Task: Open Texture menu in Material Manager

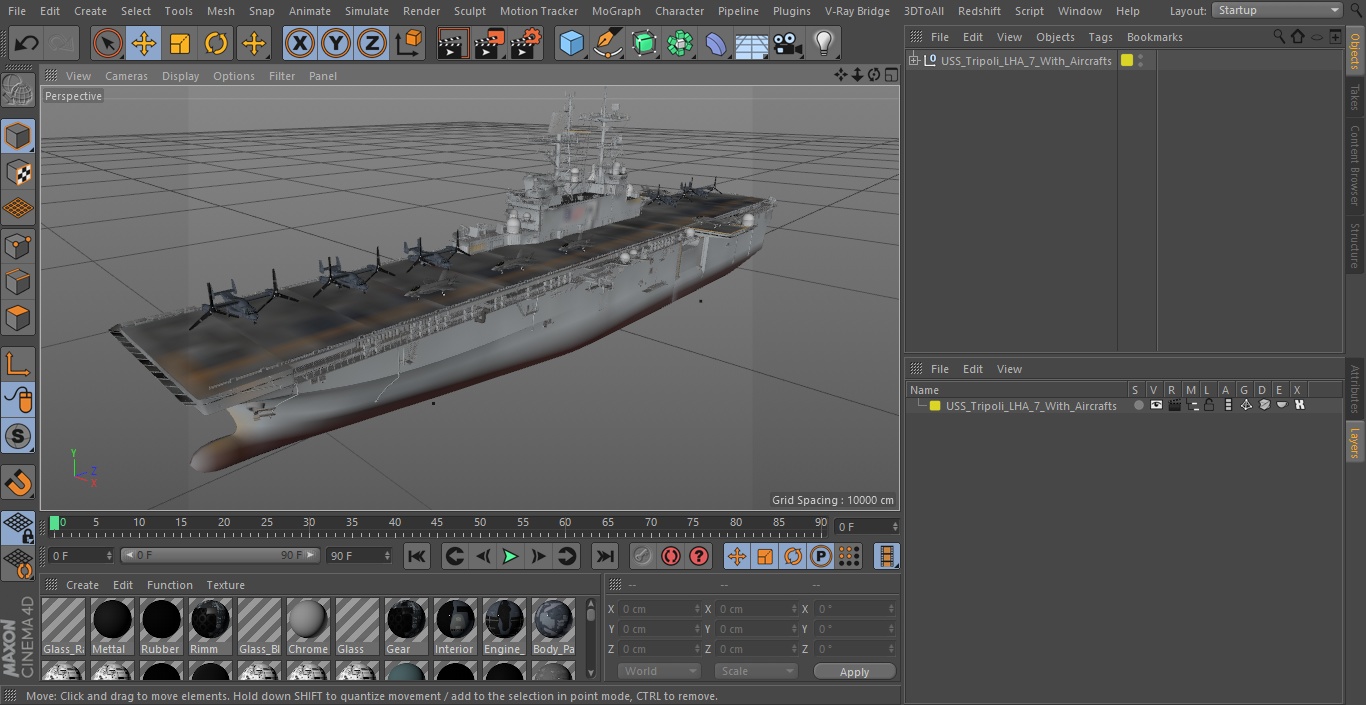Action: [x=225, y=585]
